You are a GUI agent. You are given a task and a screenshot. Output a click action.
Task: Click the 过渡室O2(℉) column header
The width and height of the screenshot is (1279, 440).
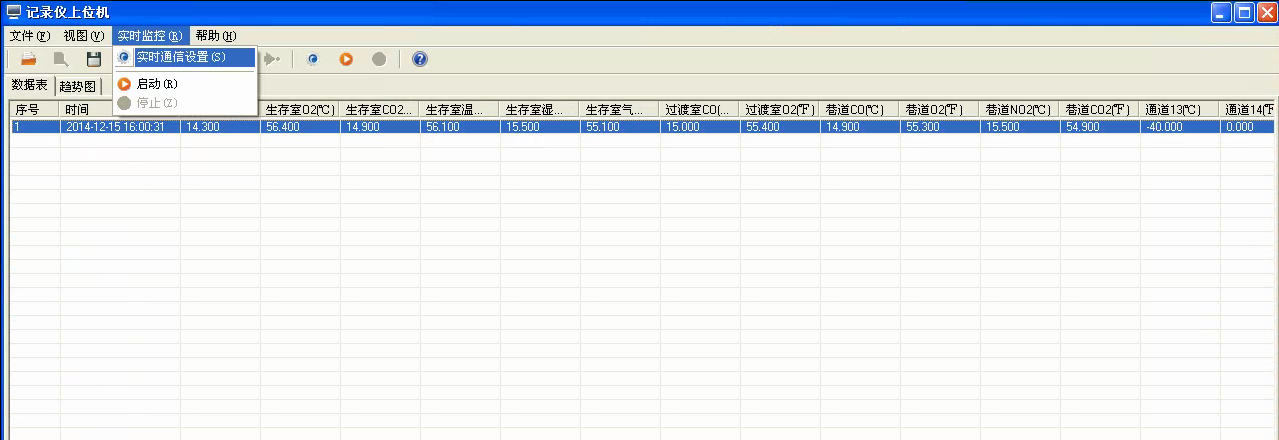click(780, 109)
